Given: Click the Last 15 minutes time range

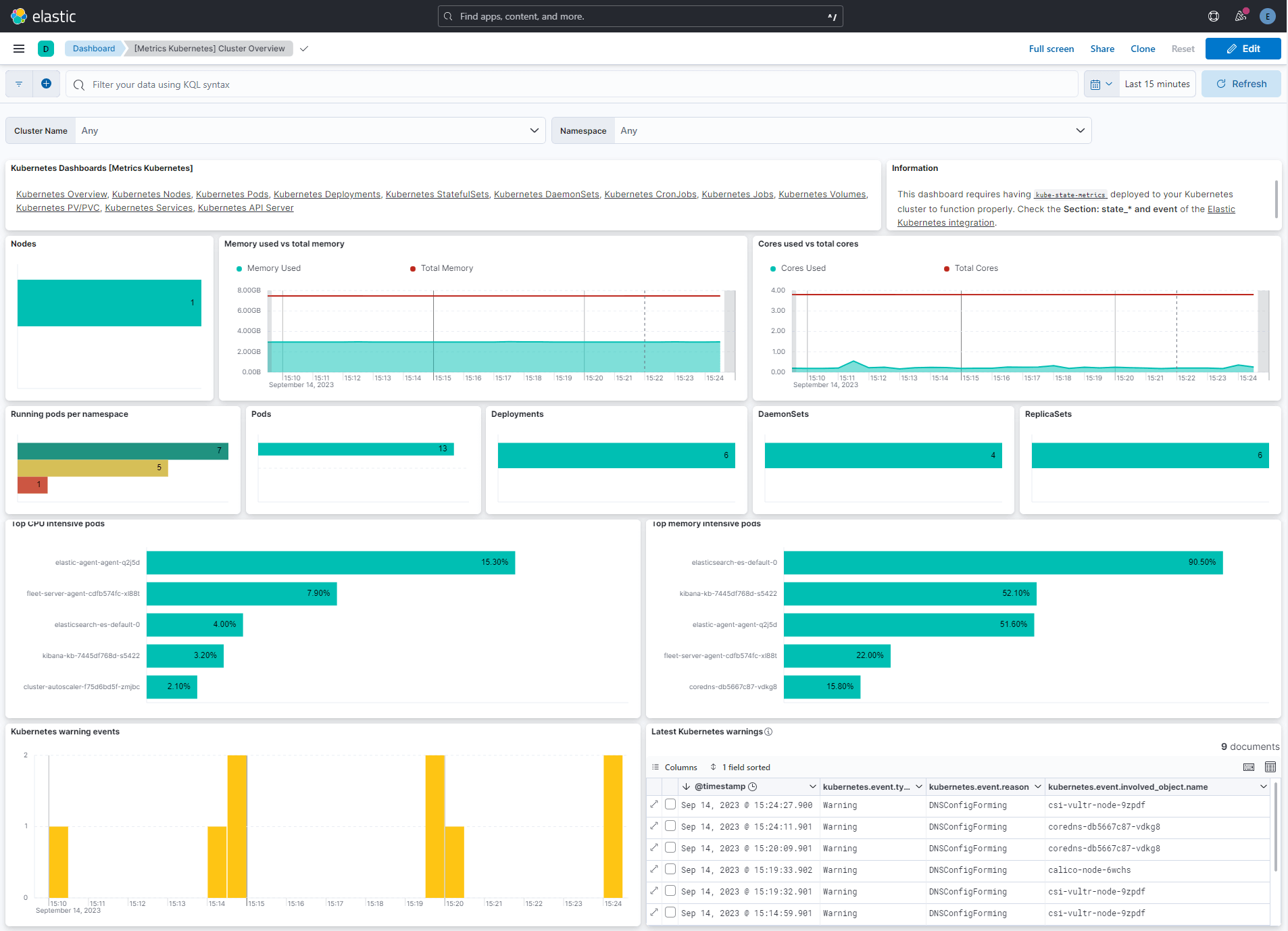Looking at the screenshot, I should click(1157, 84).
